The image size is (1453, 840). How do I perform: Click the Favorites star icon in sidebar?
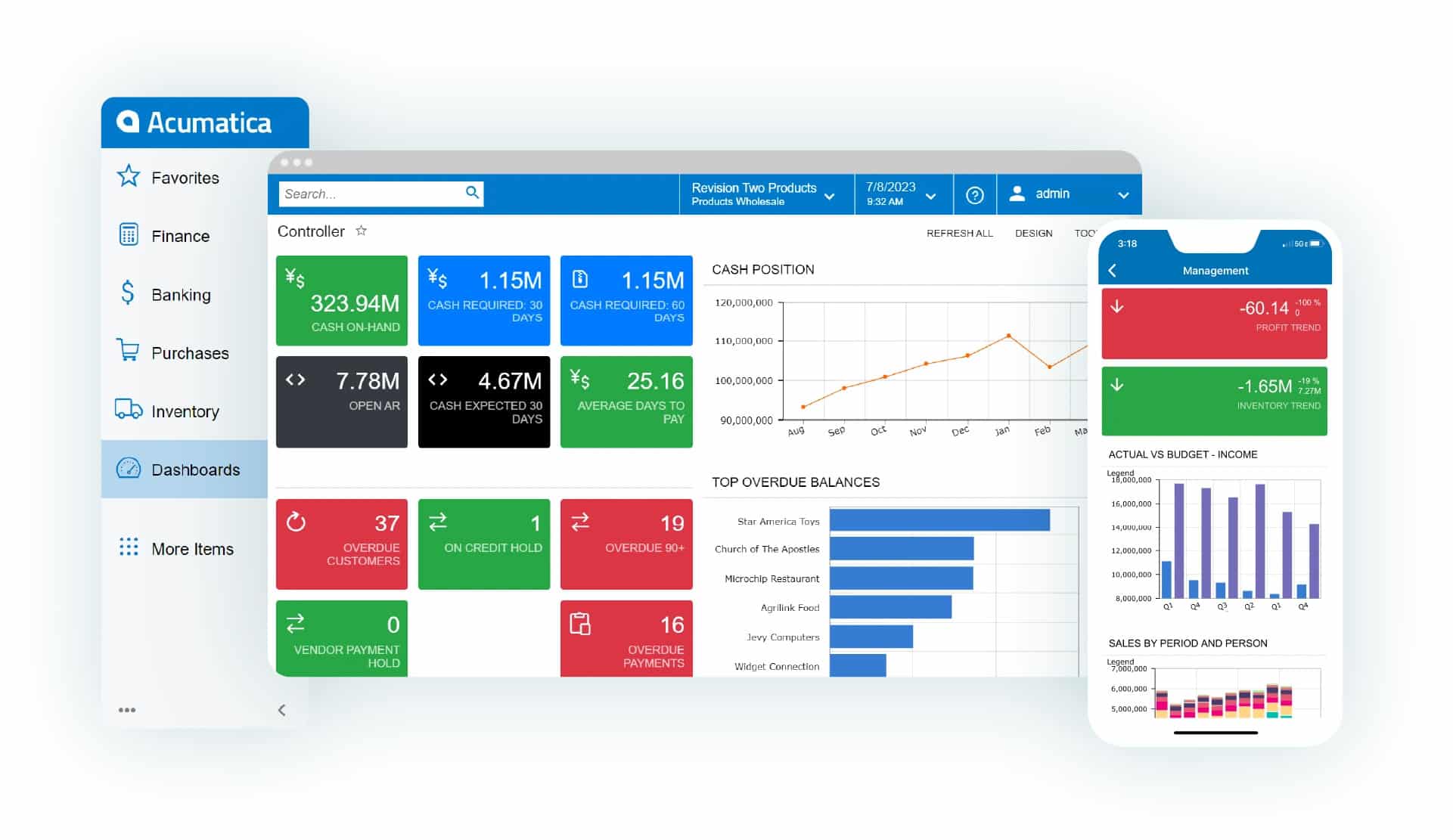[x=130, y=177]
